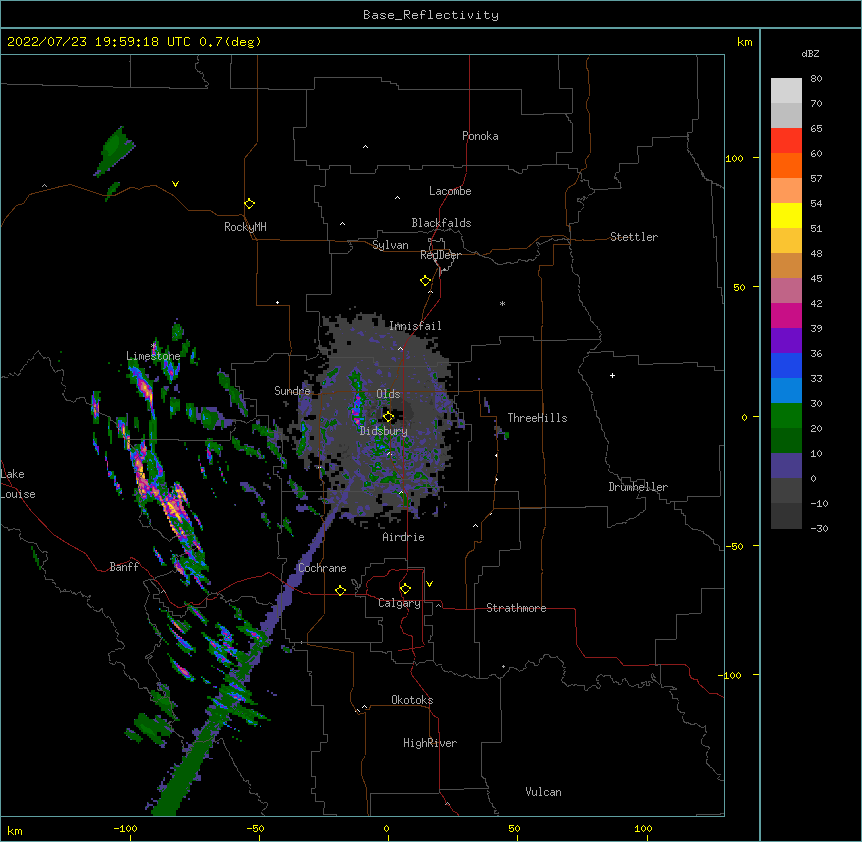862x842 pixels.
Task: Click the -100 tick label on the right axis
Action: coord(731,675)
